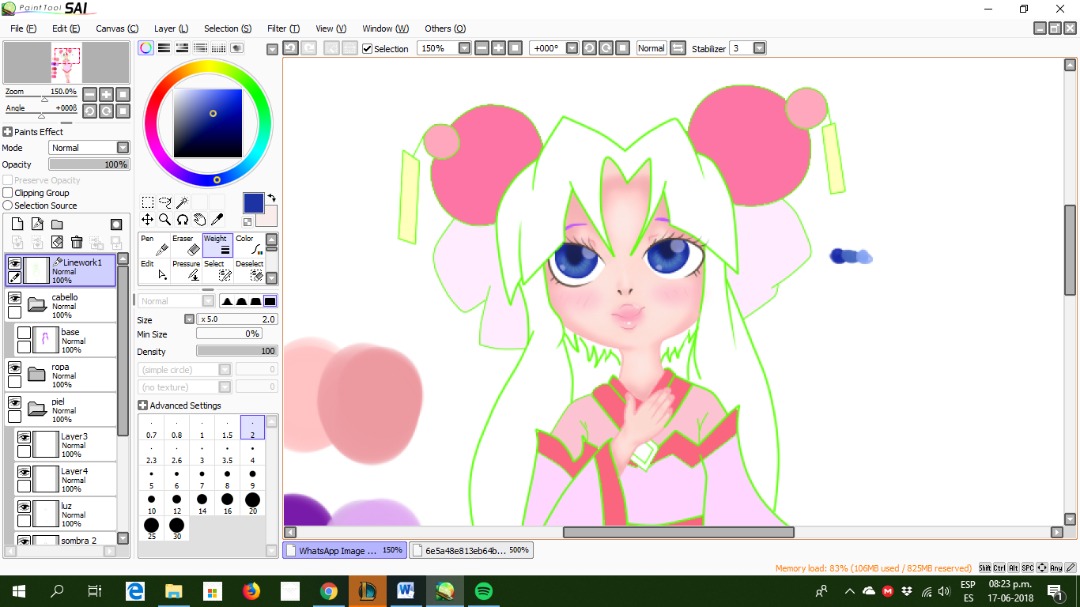
Task: Open the File menu
Action: click(23, 28)
